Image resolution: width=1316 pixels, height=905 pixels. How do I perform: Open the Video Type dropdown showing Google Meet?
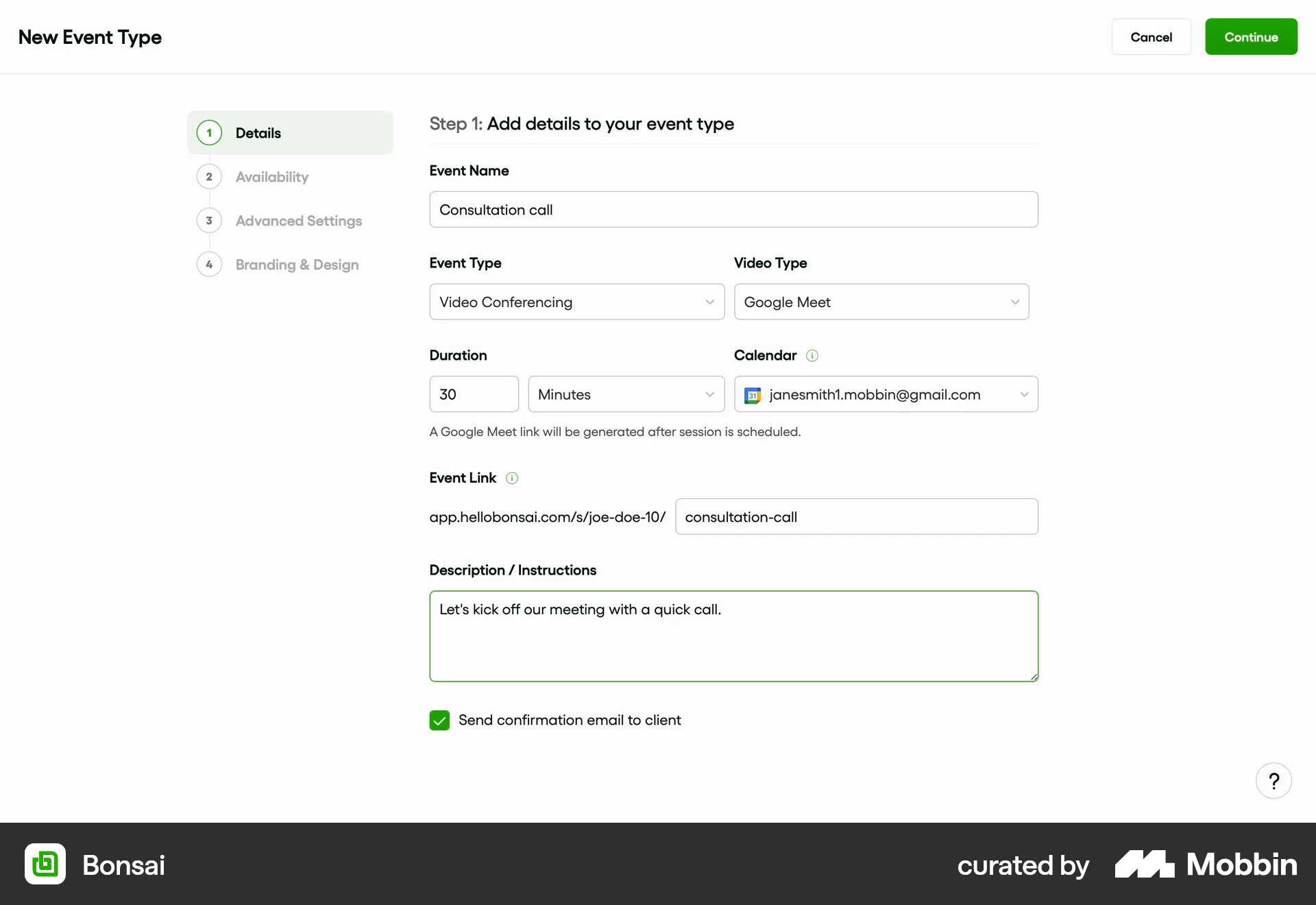881,302
